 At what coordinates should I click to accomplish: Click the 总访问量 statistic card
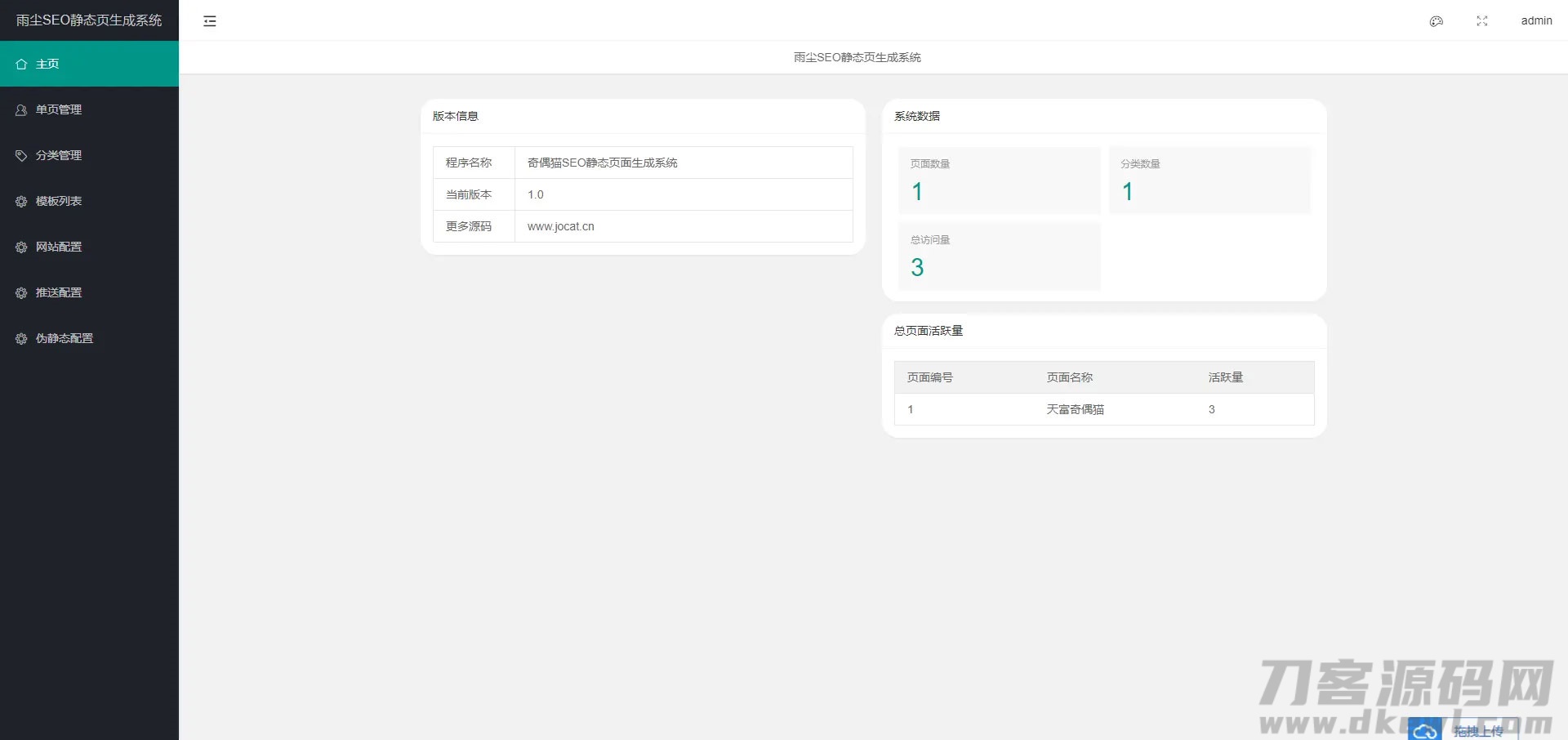coord(999,256)
